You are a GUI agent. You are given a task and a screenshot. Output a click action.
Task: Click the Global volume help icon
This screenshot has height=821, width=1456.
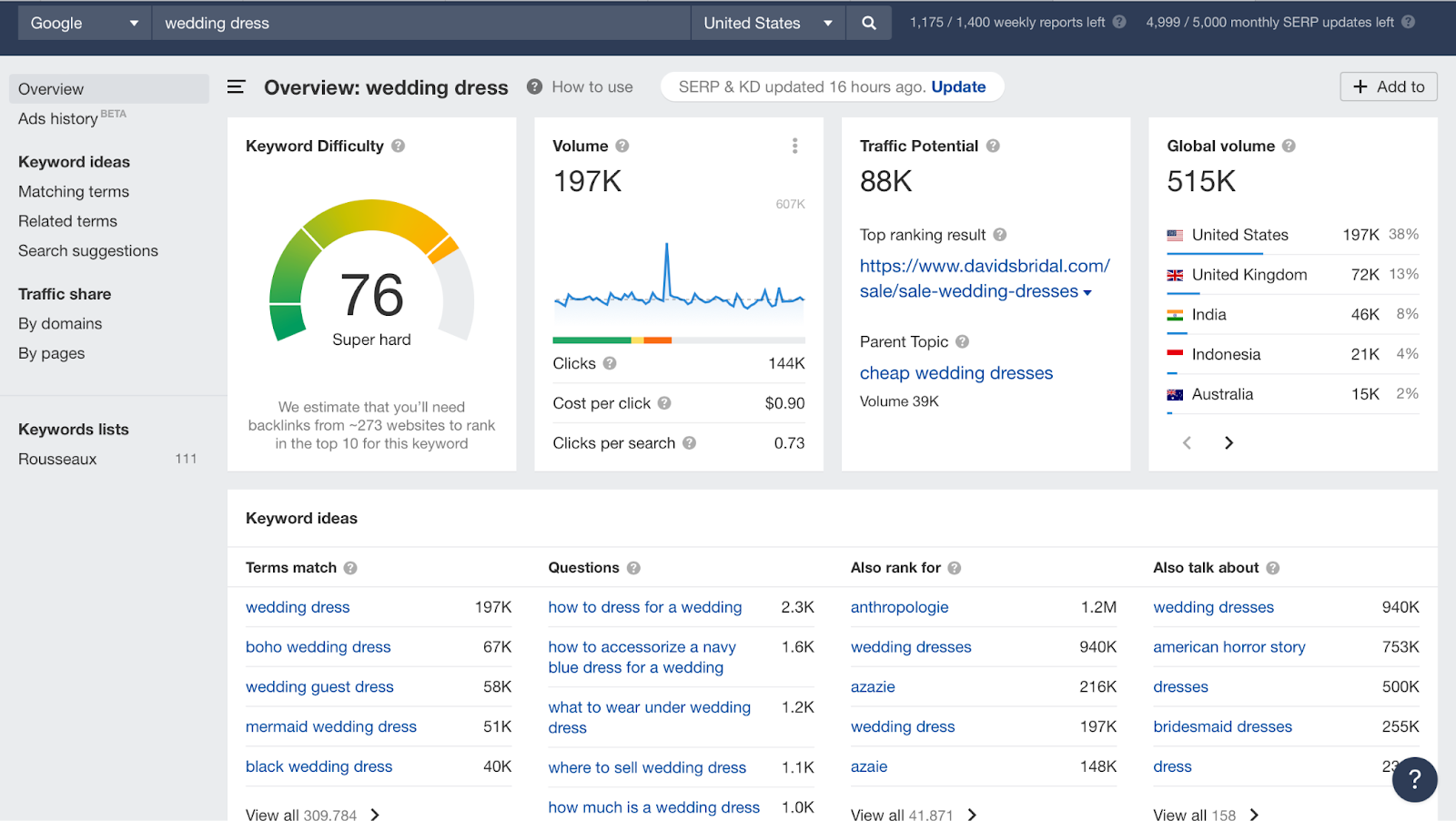(x=1289, y=146)
